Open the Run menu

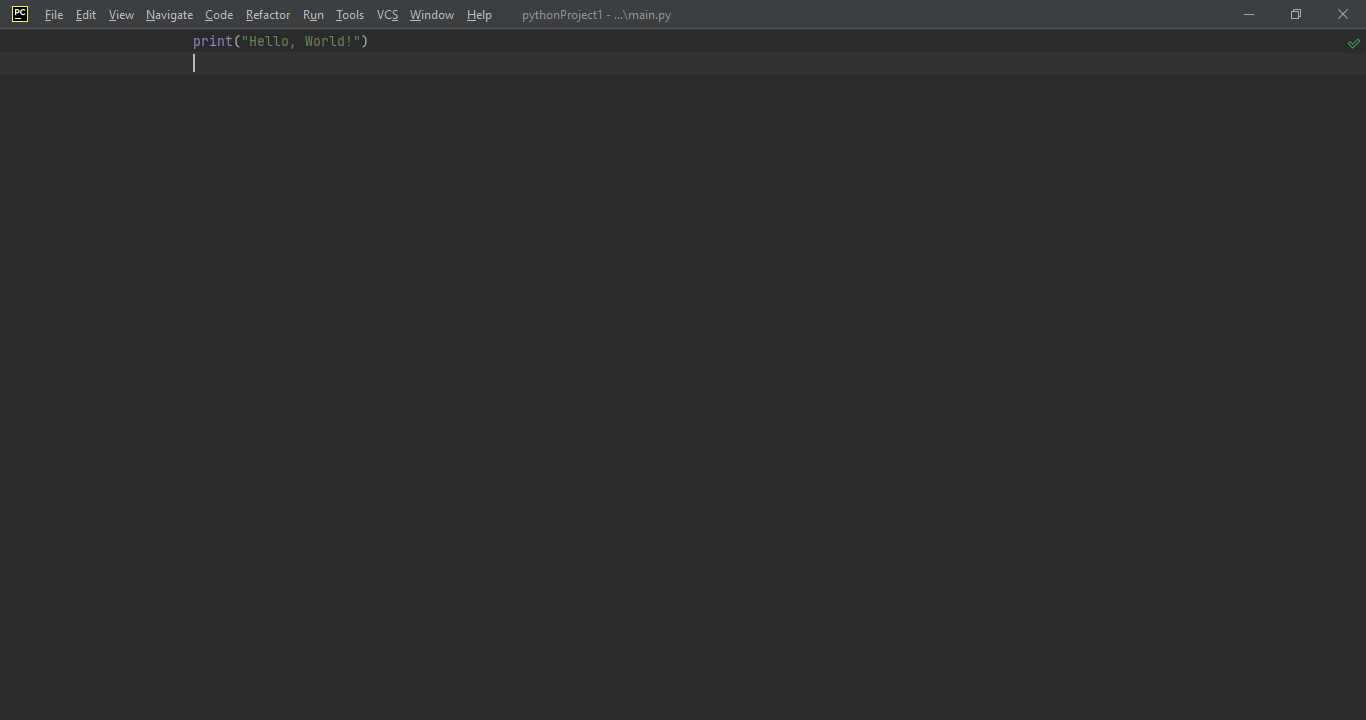click(313, 14)
